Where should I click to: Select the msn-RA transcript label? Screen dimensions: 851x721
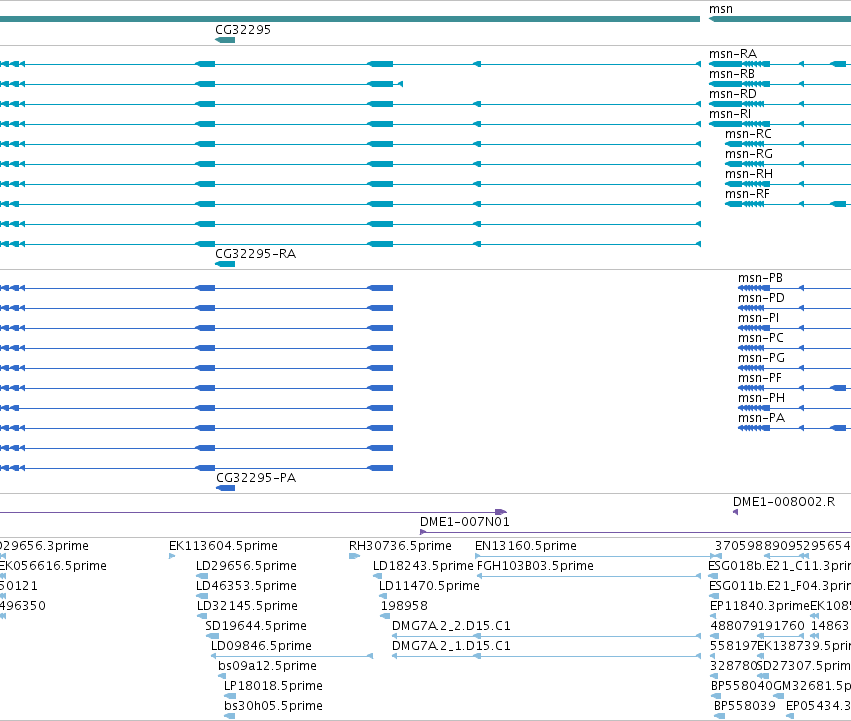tap(733, 54)
